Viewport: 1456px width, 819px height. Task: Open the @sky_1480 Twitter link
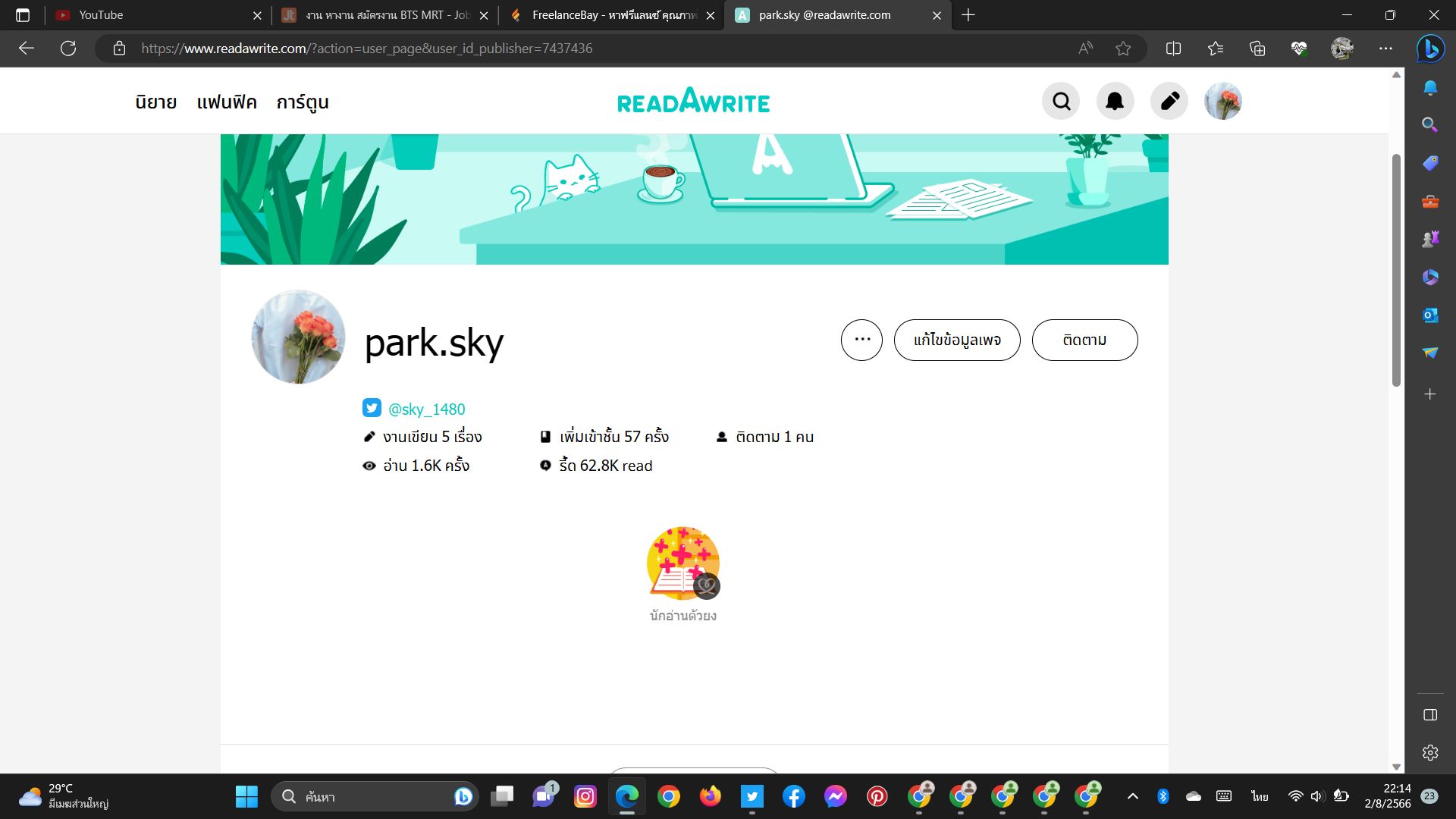pyautogui.click(x=426, y=409)
